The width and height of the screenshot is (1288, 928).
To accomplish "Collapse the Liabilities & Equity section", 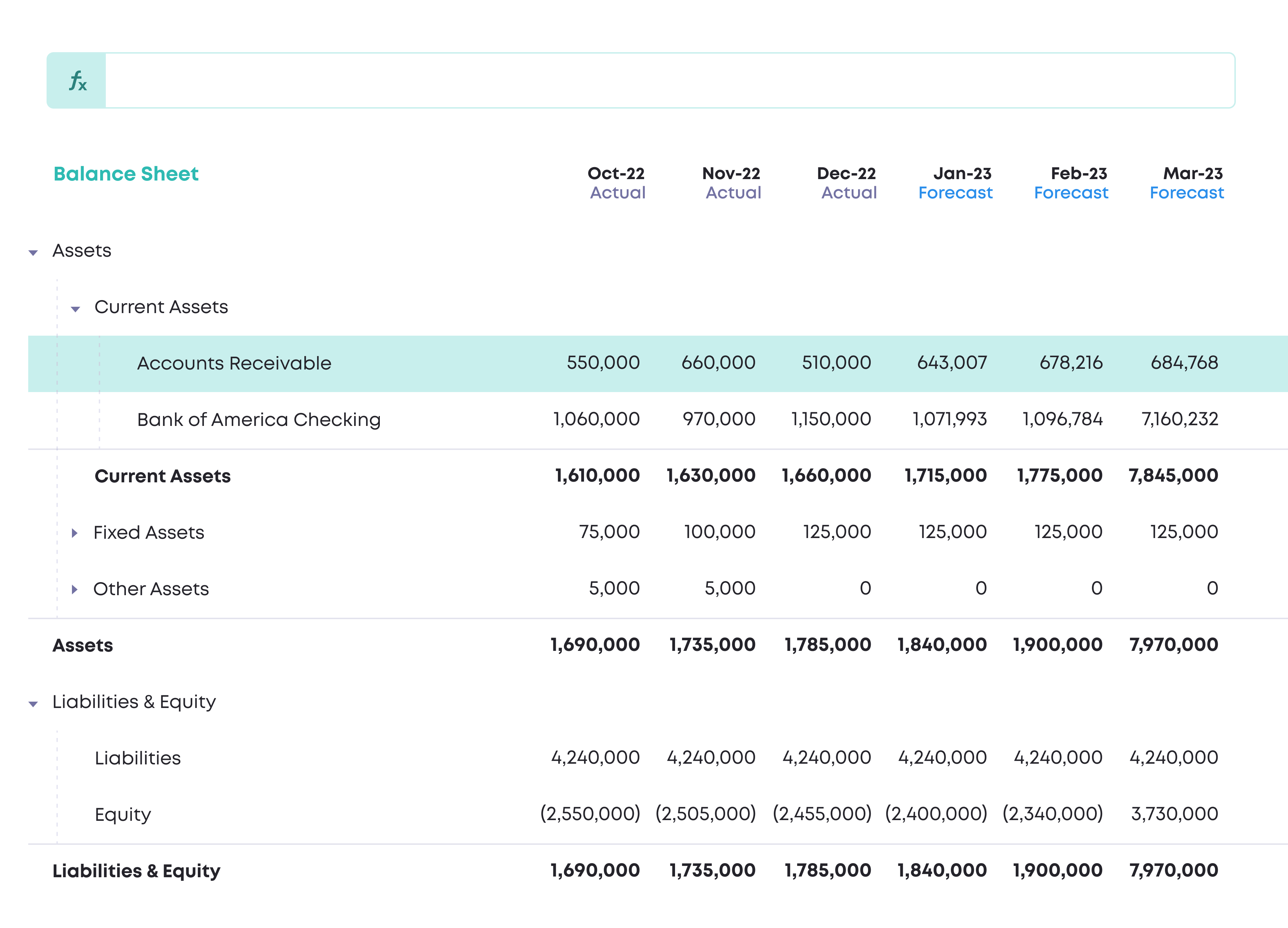I will pos(34,704).
